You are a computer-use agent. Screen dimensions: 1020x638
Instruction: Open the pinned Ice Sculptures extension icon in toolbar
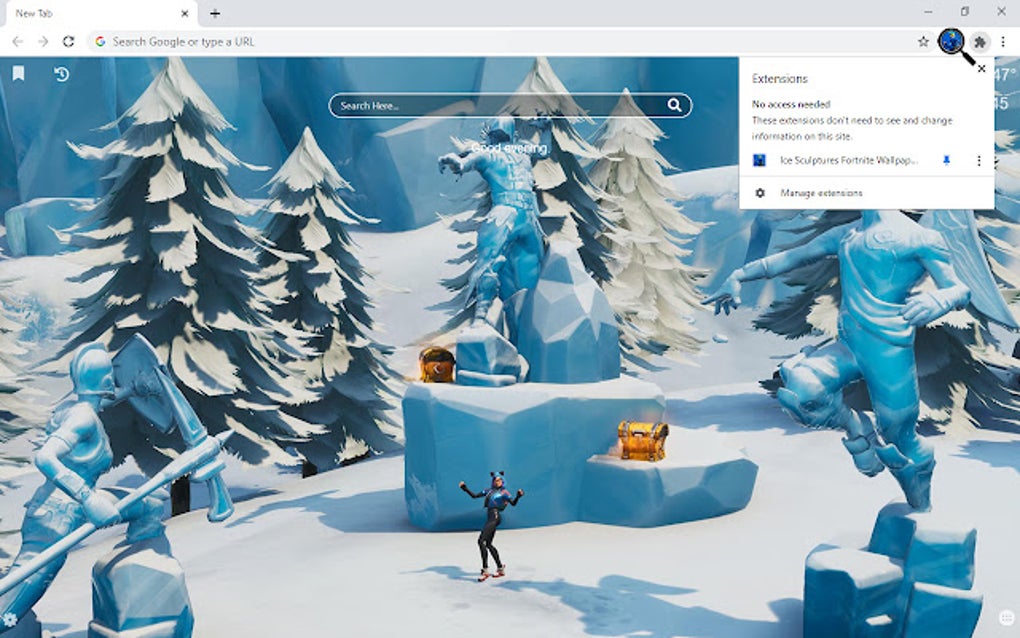tap(951, 42)
